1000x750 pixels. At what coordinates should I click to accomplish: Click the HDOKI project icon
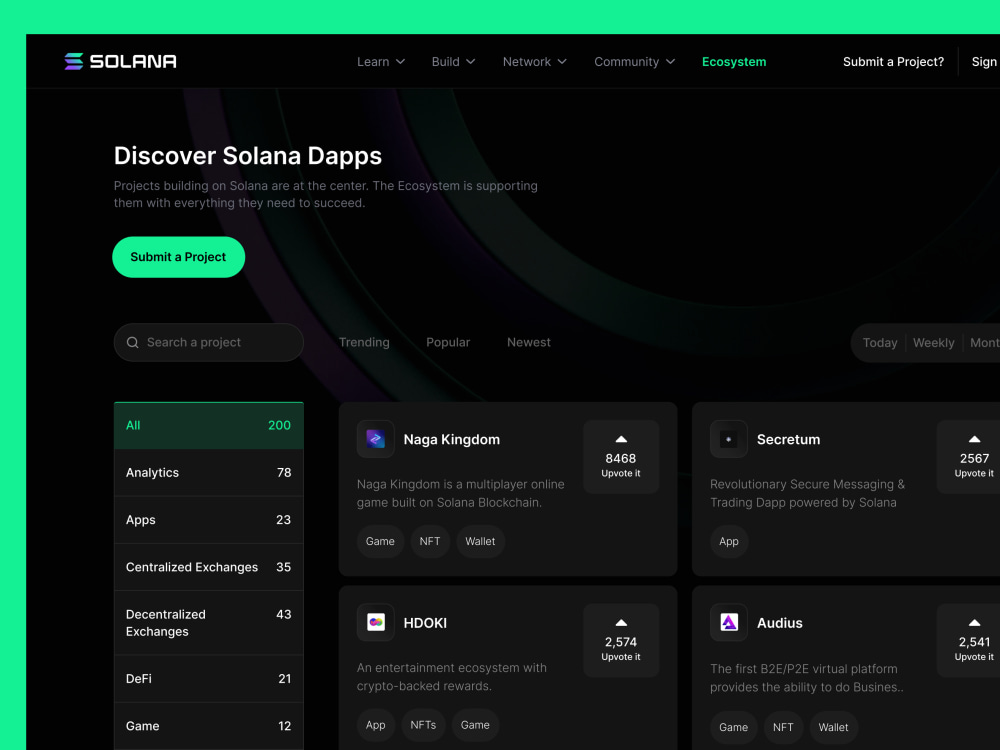[x=376, y=622]
